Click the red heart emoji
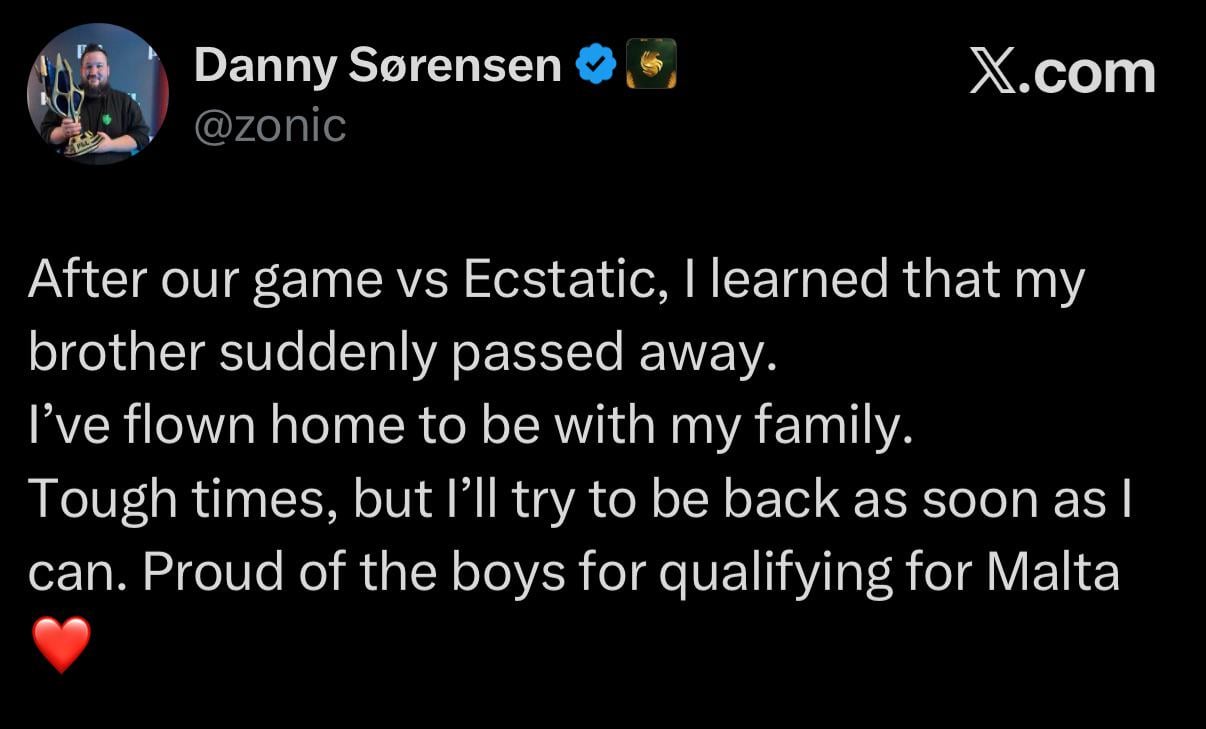 point(61,644)
